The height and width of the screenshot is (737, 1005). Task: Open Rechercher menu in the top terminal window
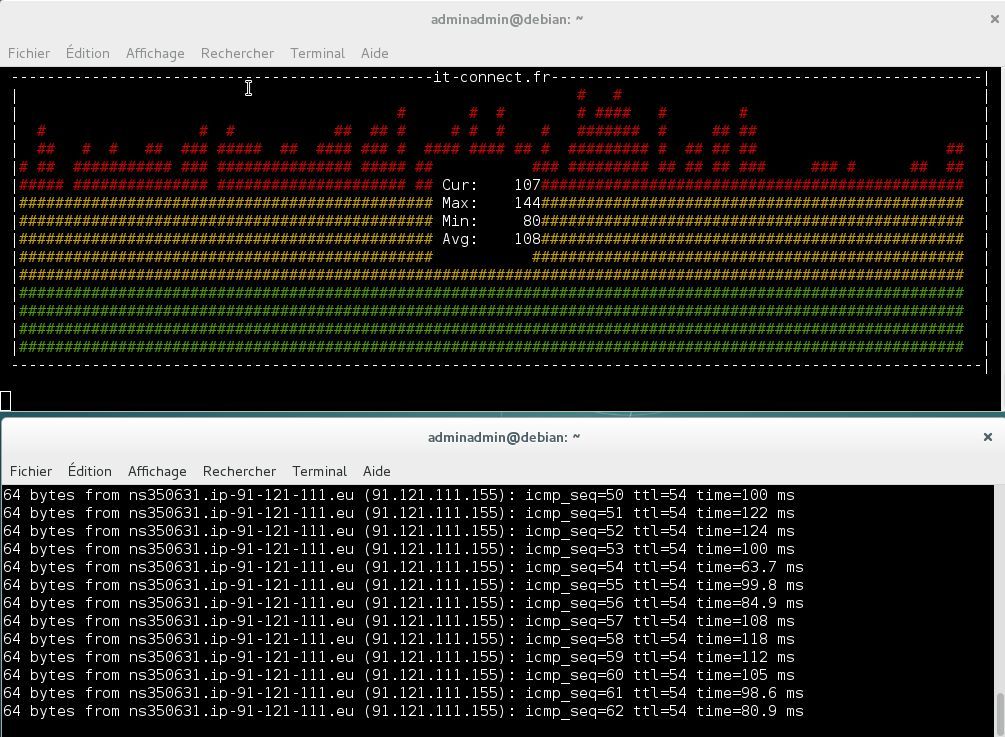click(x=237, y=53)
